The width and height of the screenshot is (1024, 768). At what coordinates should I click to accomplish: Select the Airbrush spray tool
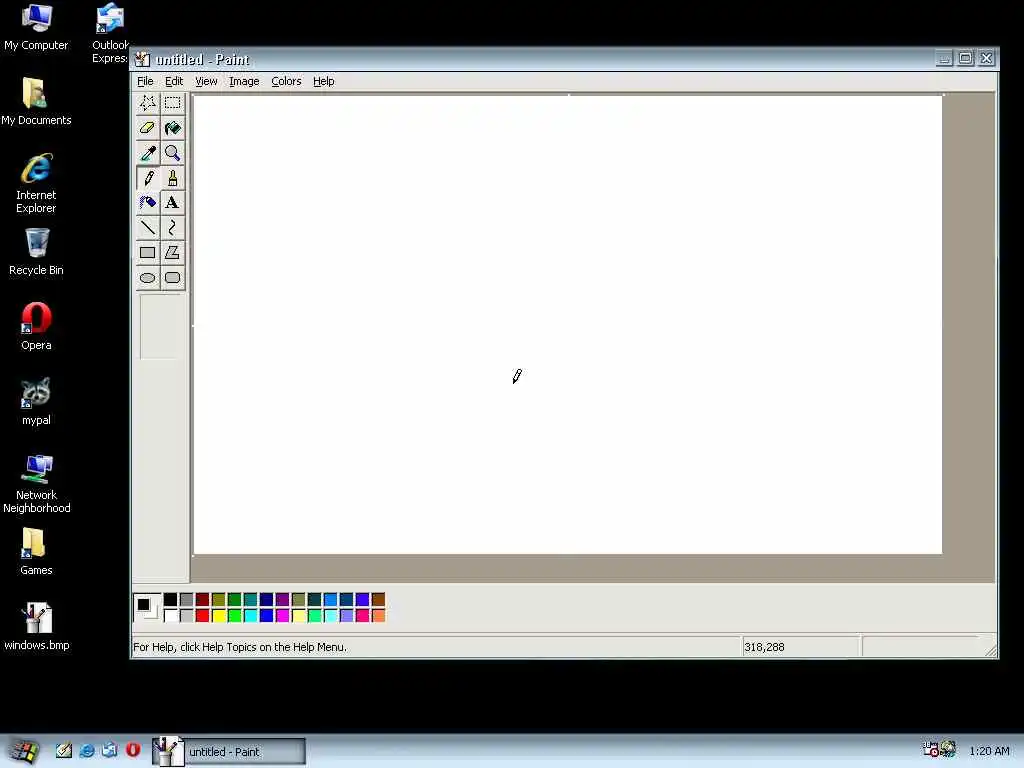[x=148, y=202]
